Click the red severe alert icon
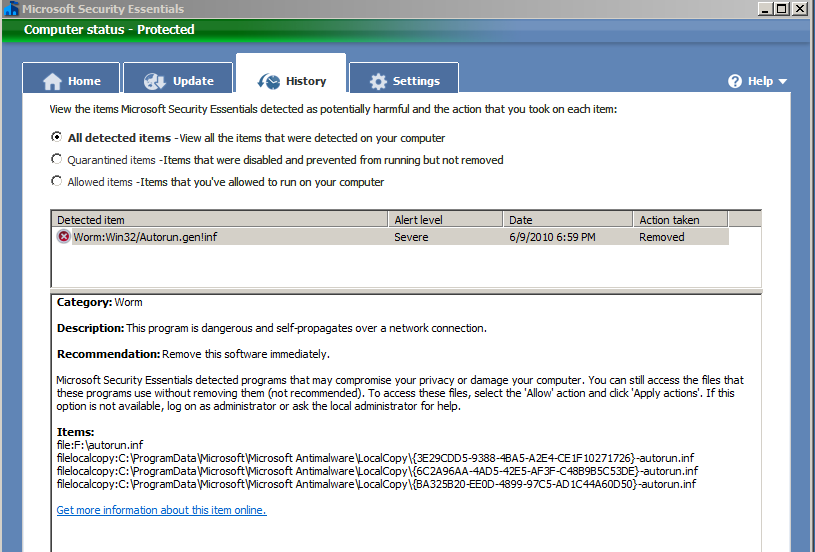The image size is (815, 552). point(63,236)
